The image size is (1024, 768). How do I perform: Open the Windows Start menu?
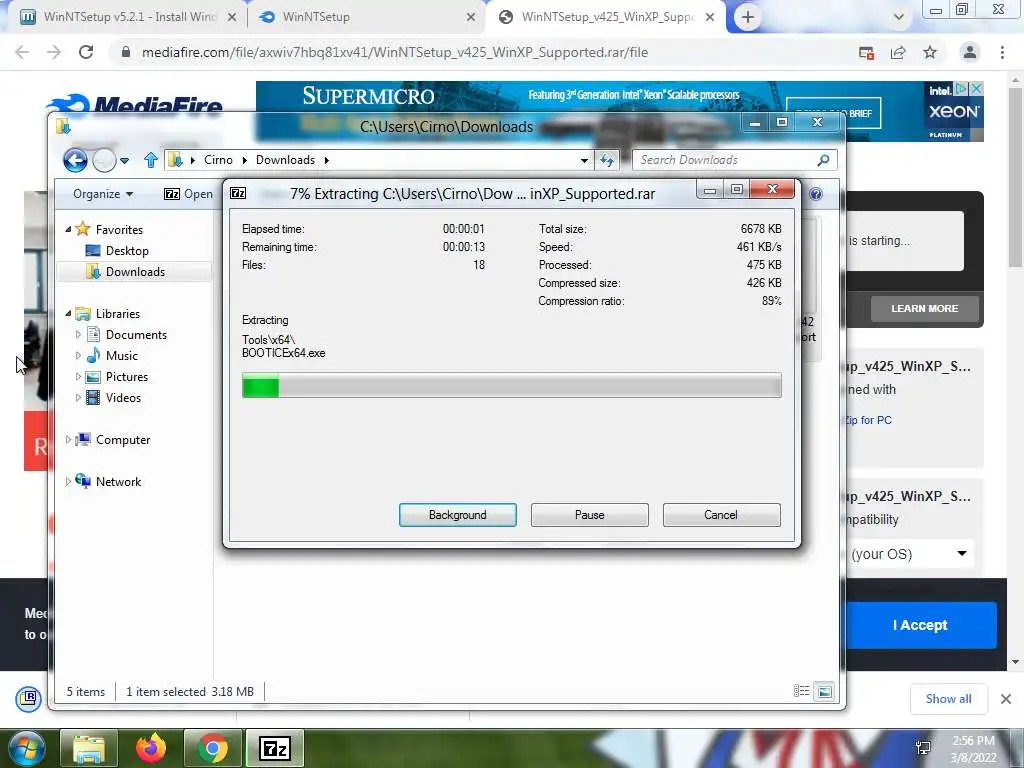(26, 748)
